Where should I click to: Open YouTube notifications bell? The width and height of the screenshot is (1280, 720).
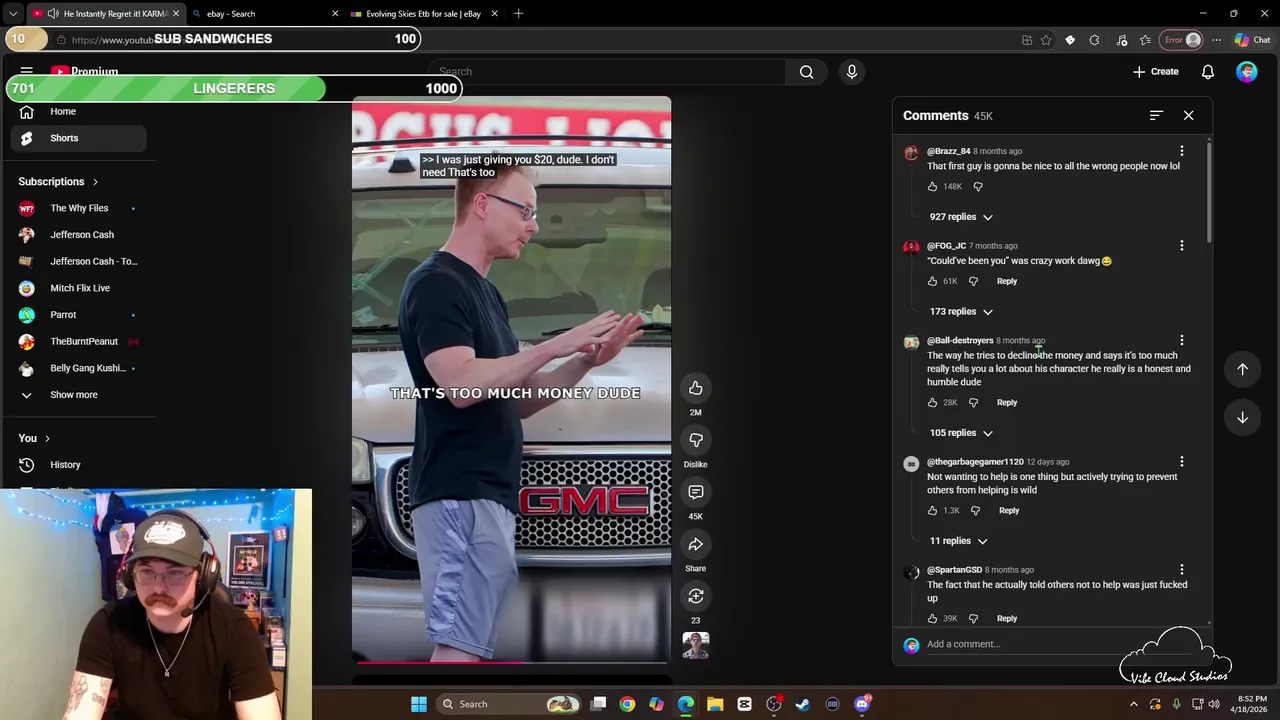click(x=1208, y=72)
